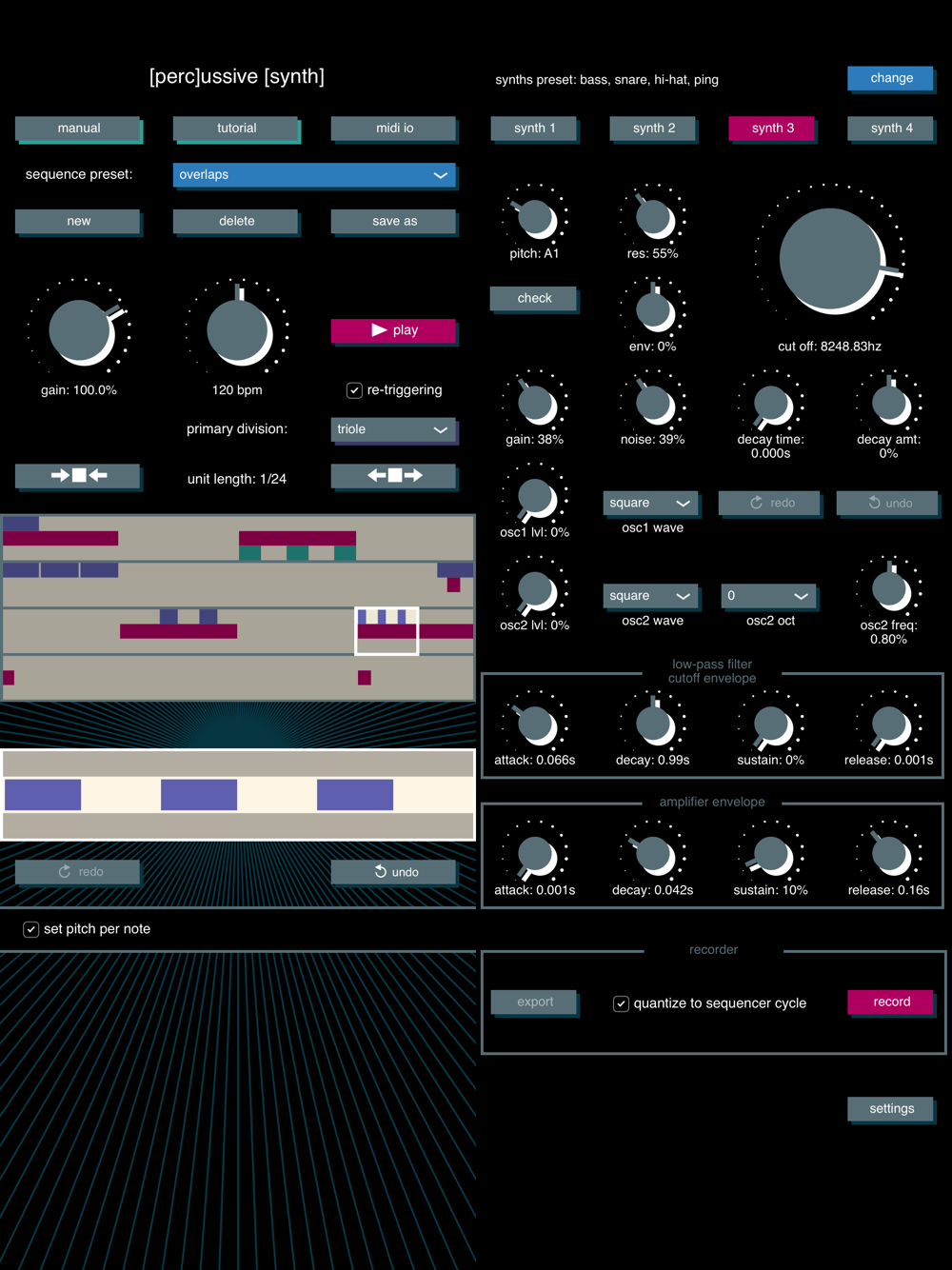952x1270 pixels.
Task: Click the pitch A1 knob
Action: [x=536, y=218]
